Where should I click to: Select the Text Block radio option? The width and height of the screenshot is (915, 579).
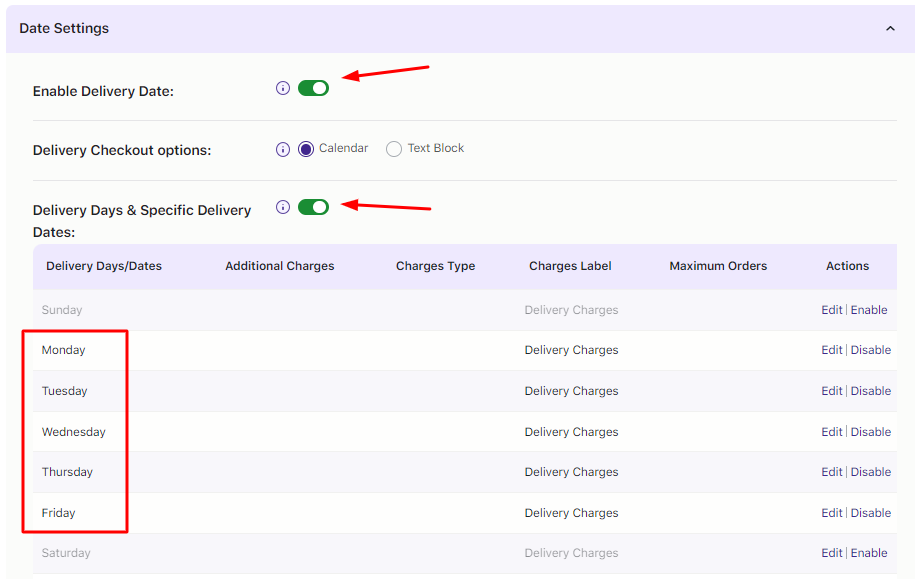(x=394, y=149)
